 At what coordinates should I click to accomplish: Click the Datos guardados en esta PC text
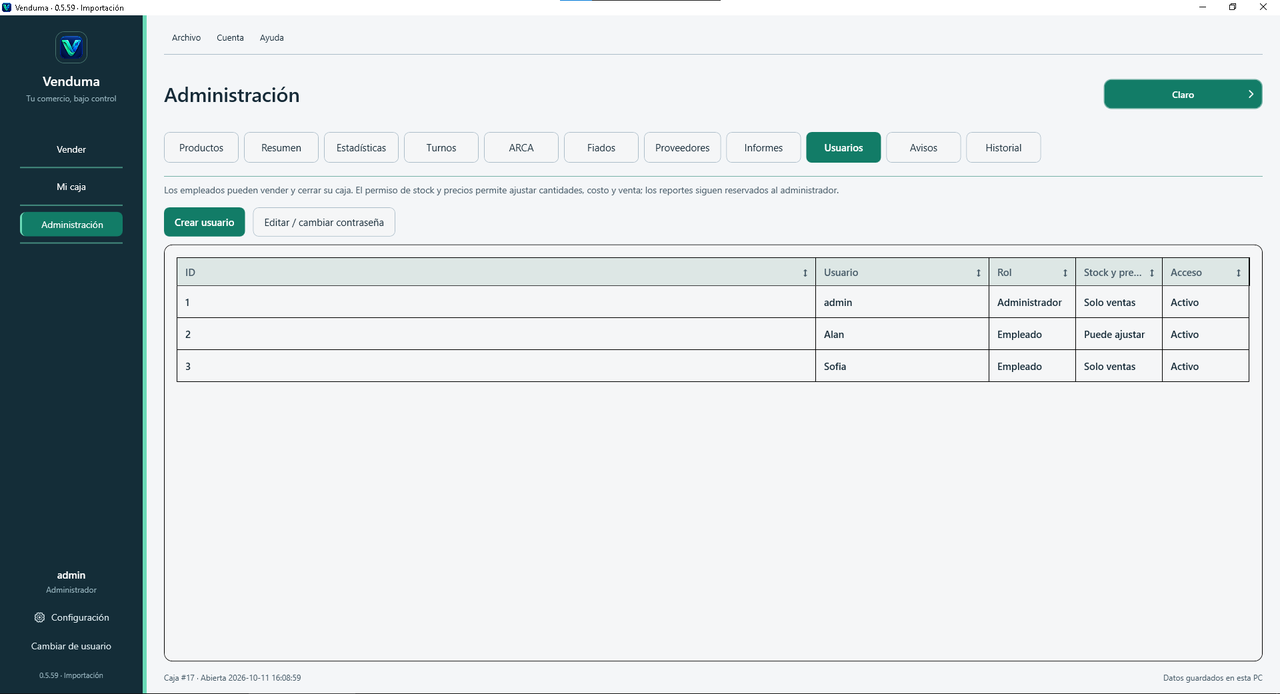tap(1212, 677)
